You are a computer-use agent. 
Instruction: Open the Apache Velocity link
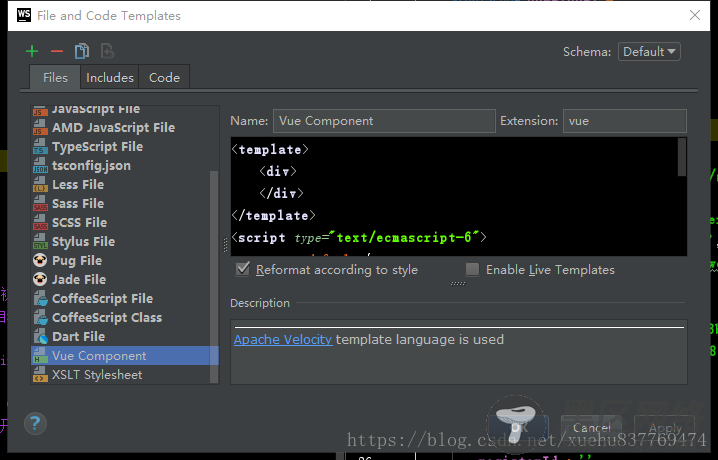click(x=283, y=340)
